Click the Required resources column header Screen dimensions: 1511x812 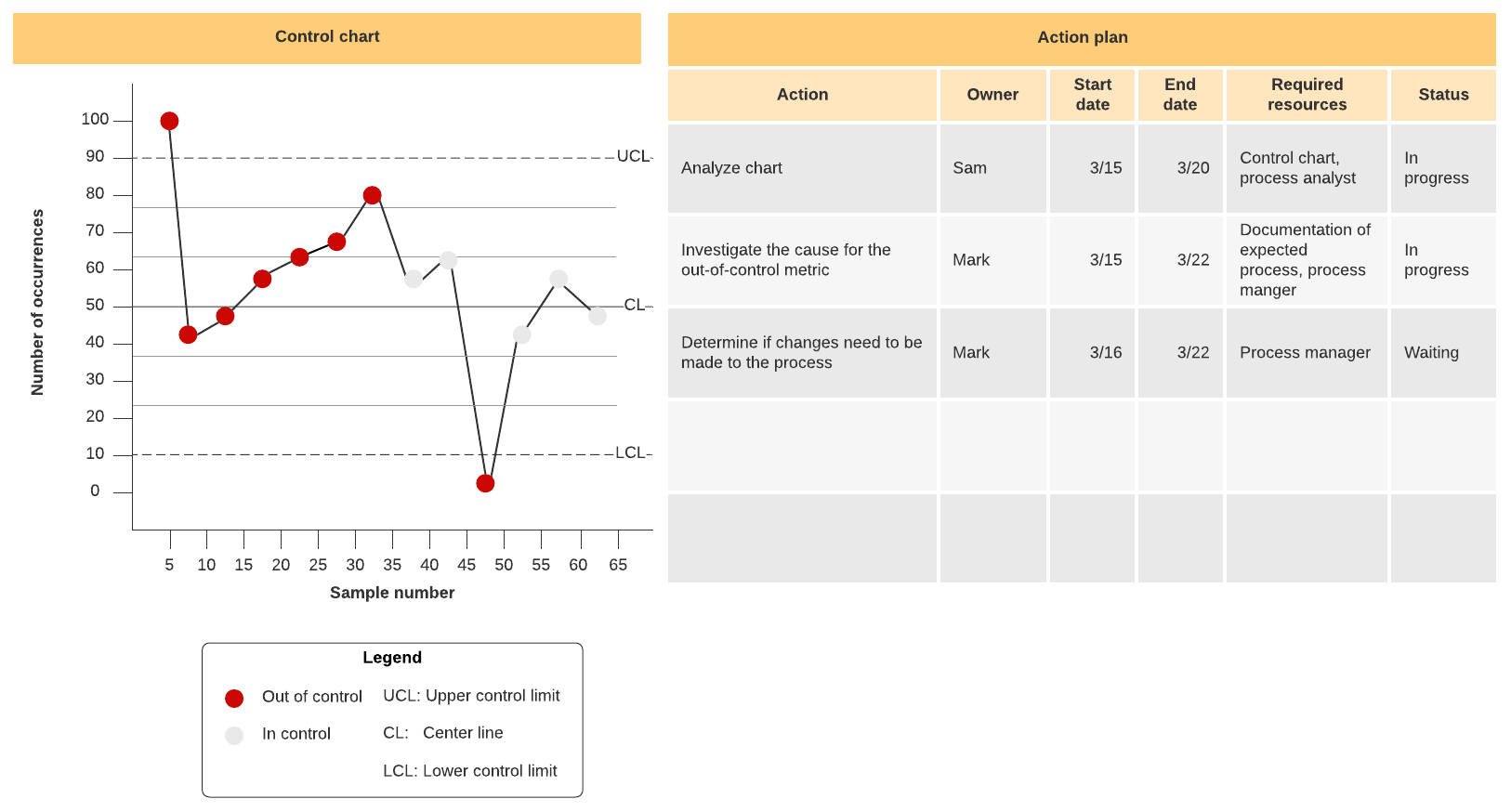[1307, 95]
